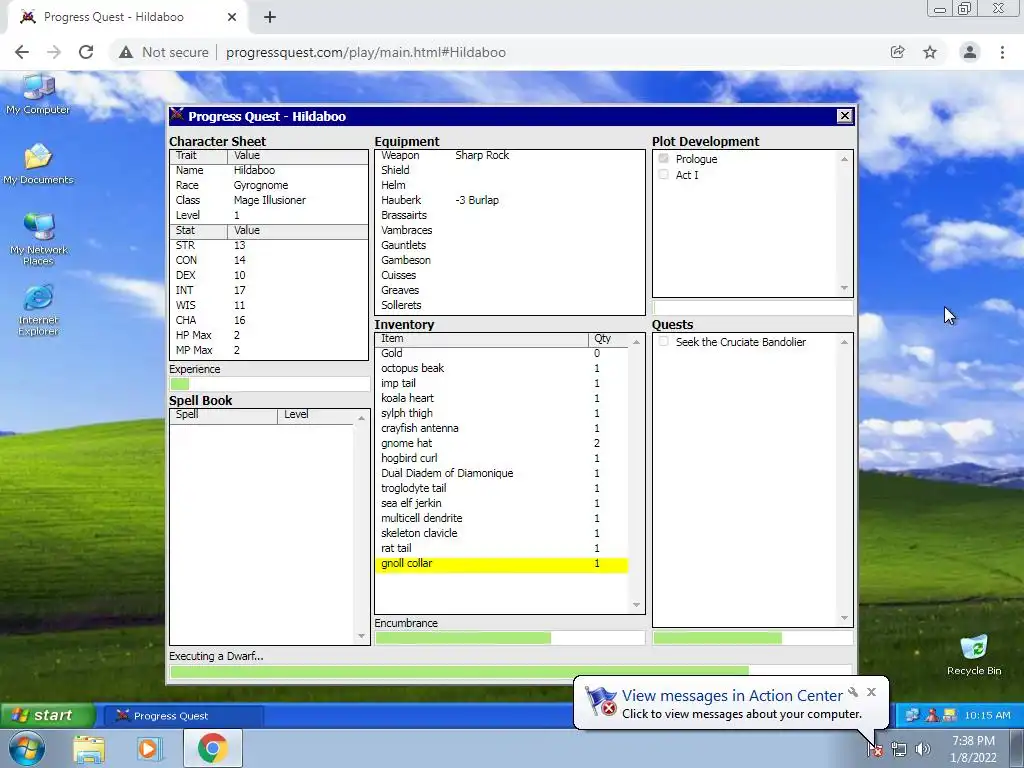Click Quests panel scroll up arrow

tap(844, 342)
